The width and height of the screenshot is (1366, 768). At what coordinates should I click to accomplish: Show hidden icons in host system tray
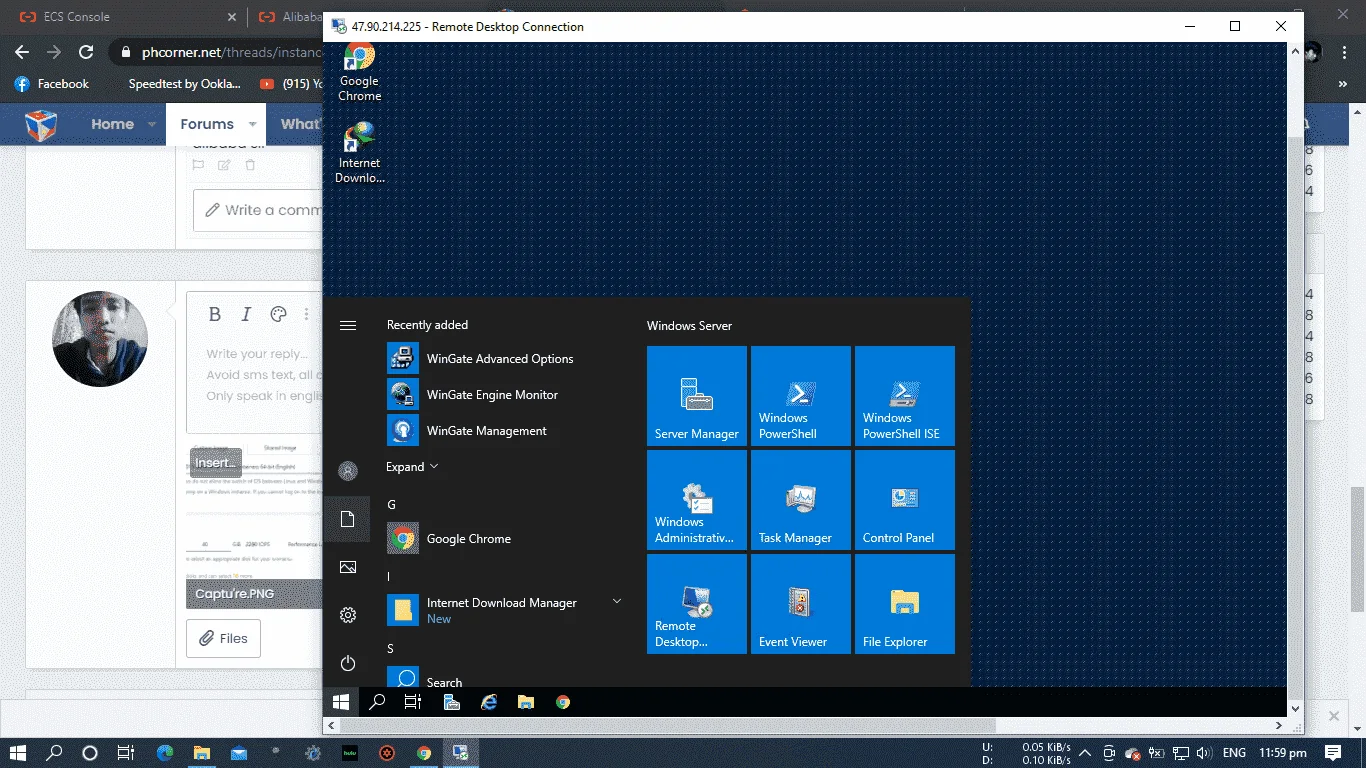tap(1084, 752)
